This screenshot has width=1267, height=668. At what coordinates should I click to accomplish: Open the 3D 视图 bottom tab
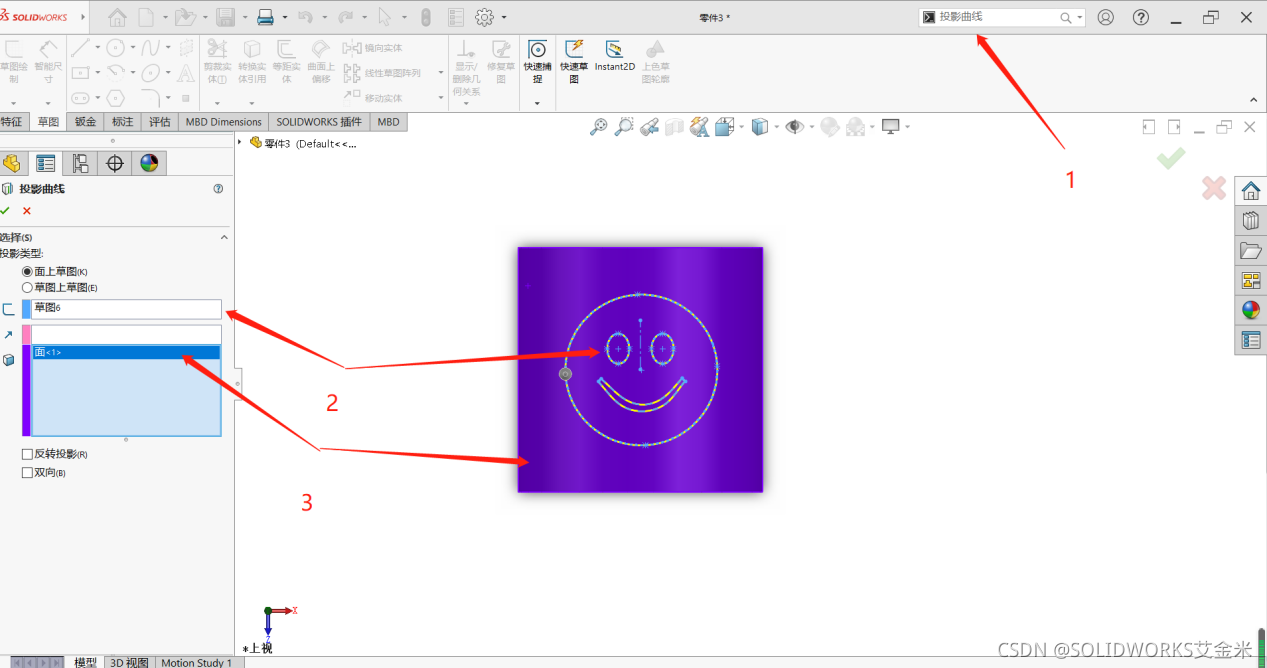click(x=129, y=662)
